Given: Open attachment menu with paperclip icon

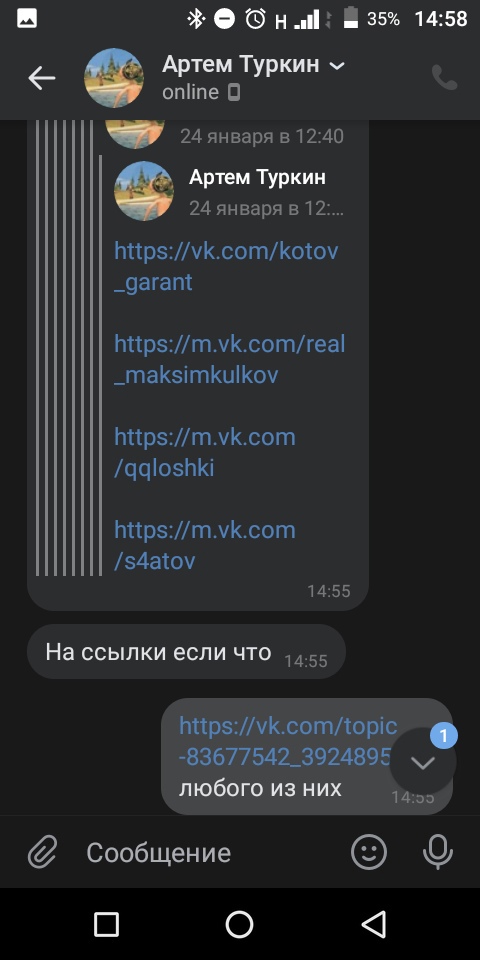Looking at the screenshot, I should (43, 852).
